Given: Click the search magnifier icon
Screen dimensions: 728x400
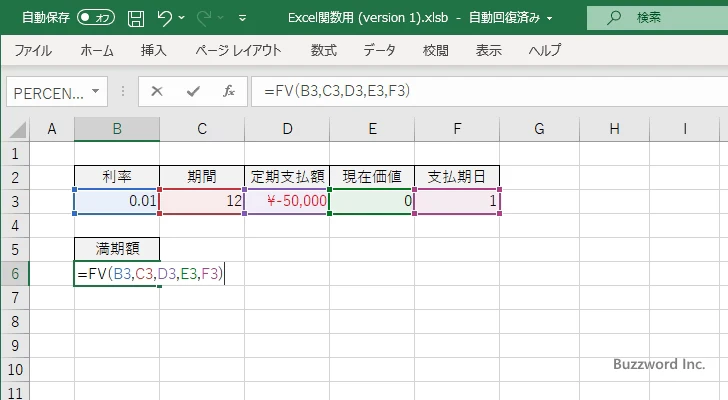Looking at the screenshot, I should [614, 18].
